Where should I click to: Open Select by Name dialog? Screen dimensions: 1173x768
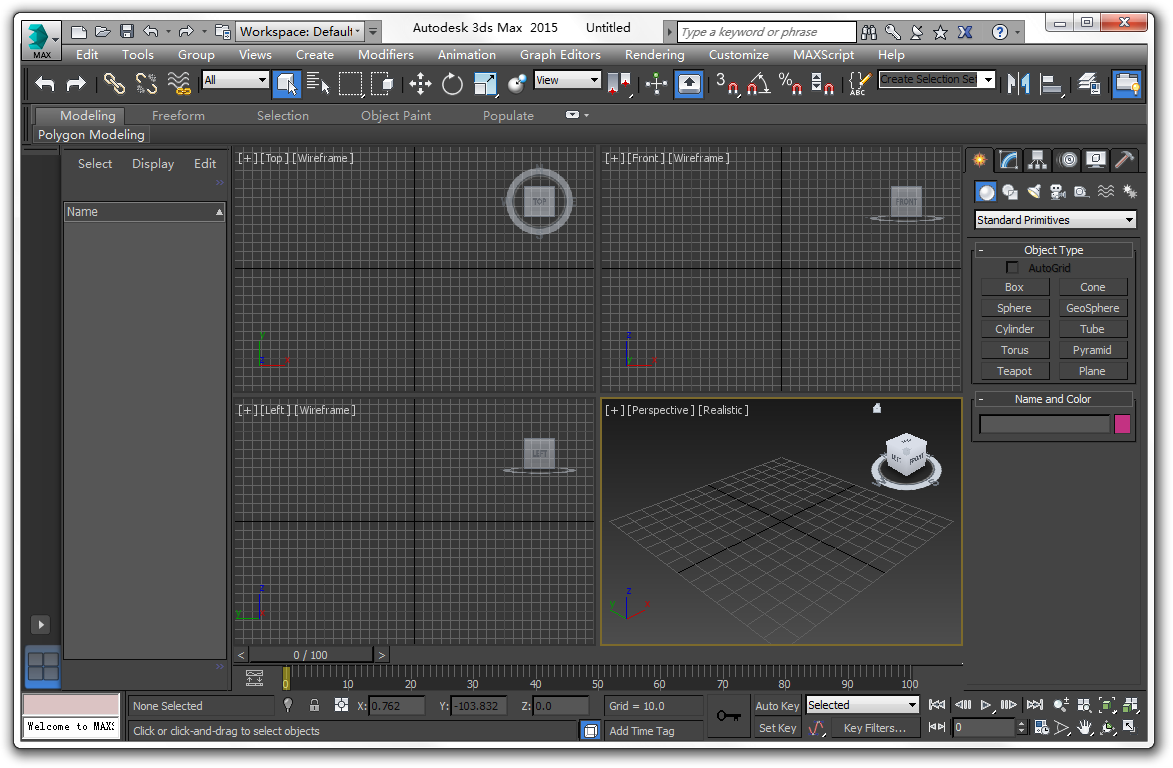click(318, 84)
